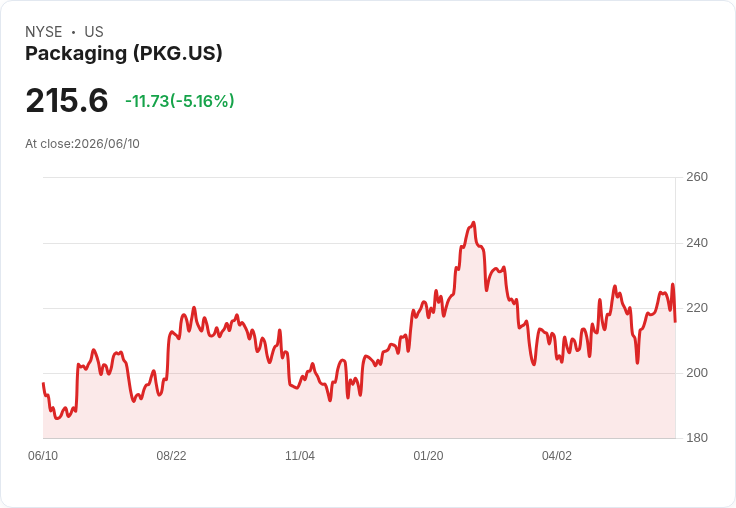Image resolution: width=736 pixels, height=508 pixels.
Task: Click the US market label
Action: [x=94, y=32]
